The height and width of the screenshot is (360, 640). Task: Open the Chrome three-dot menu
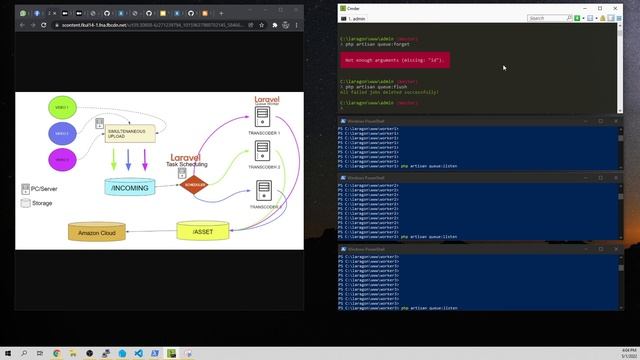(296, 25)
